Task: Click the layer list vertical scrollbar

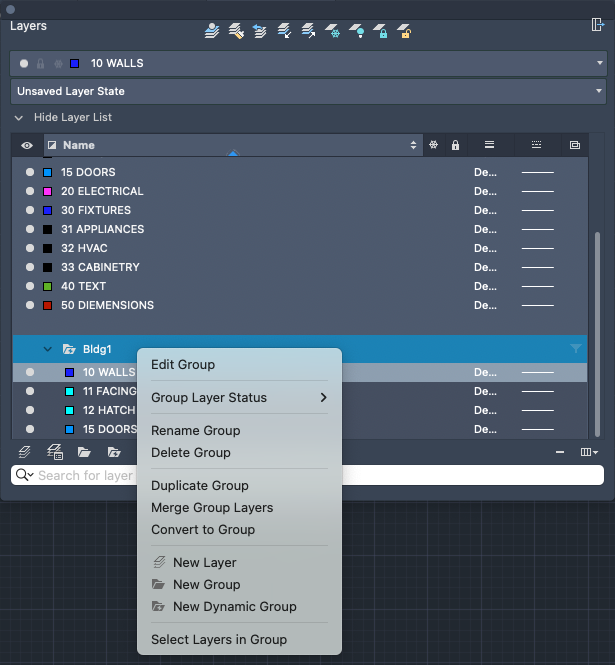Action: pos(597,334)
